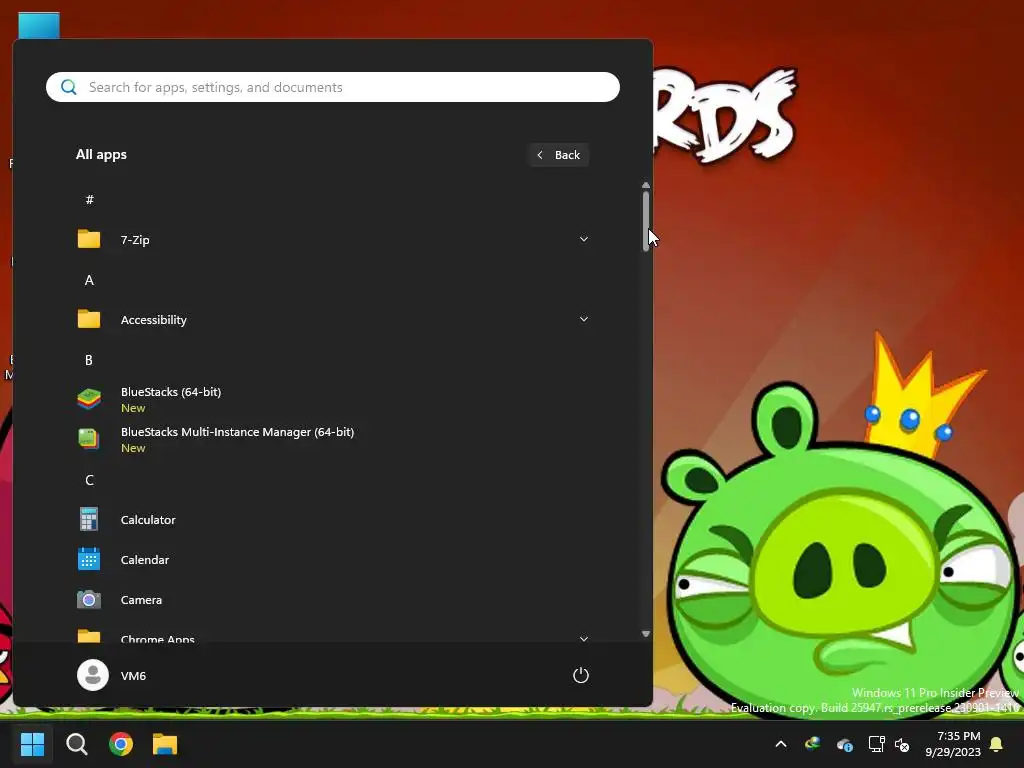Click the Windows Start button on taskbar
The height and width of the screenshot is (768, 1024).
[x=32, y=744]
